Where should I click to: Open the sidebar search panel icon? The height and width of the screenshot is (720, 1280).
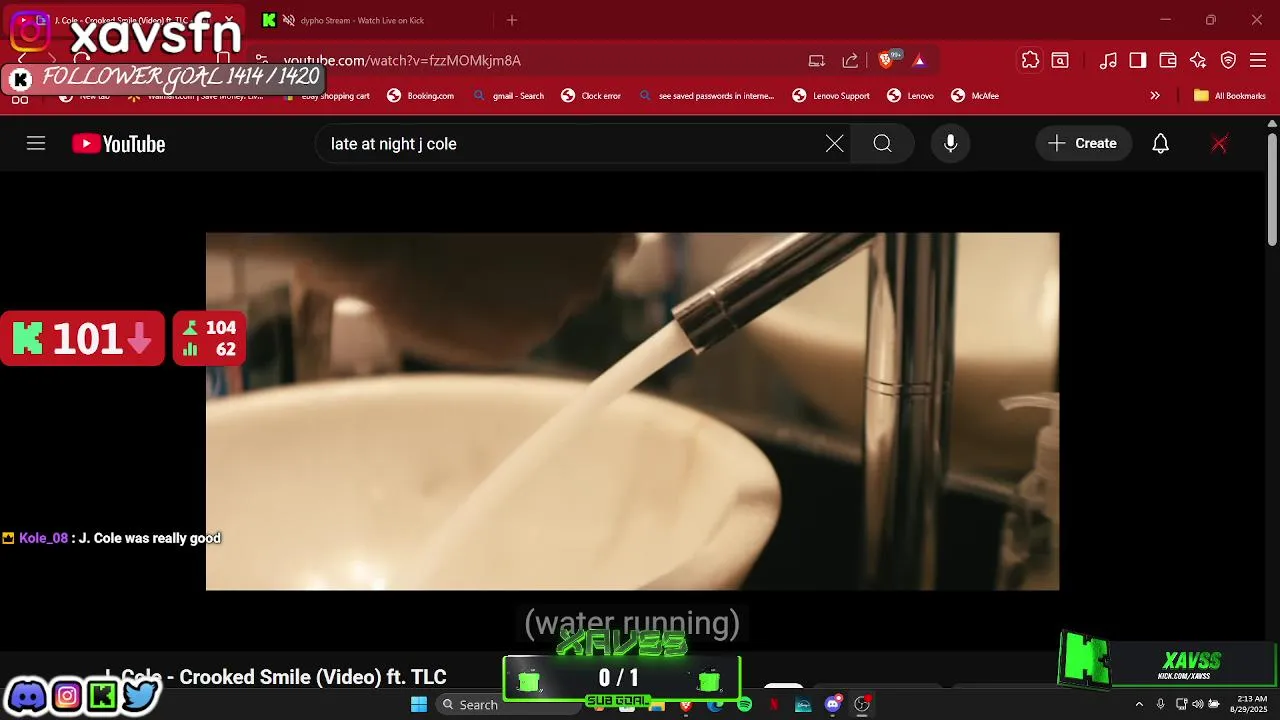pos(1060,61)
